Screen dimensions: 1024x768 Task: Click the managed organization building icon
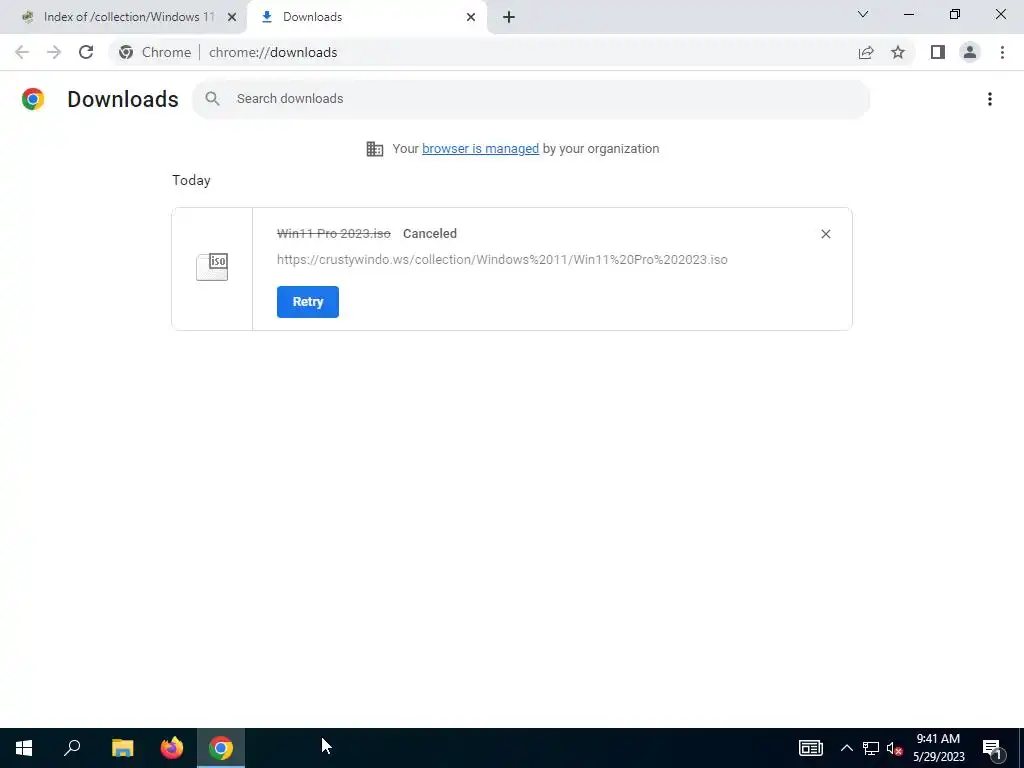coord(375,149)
